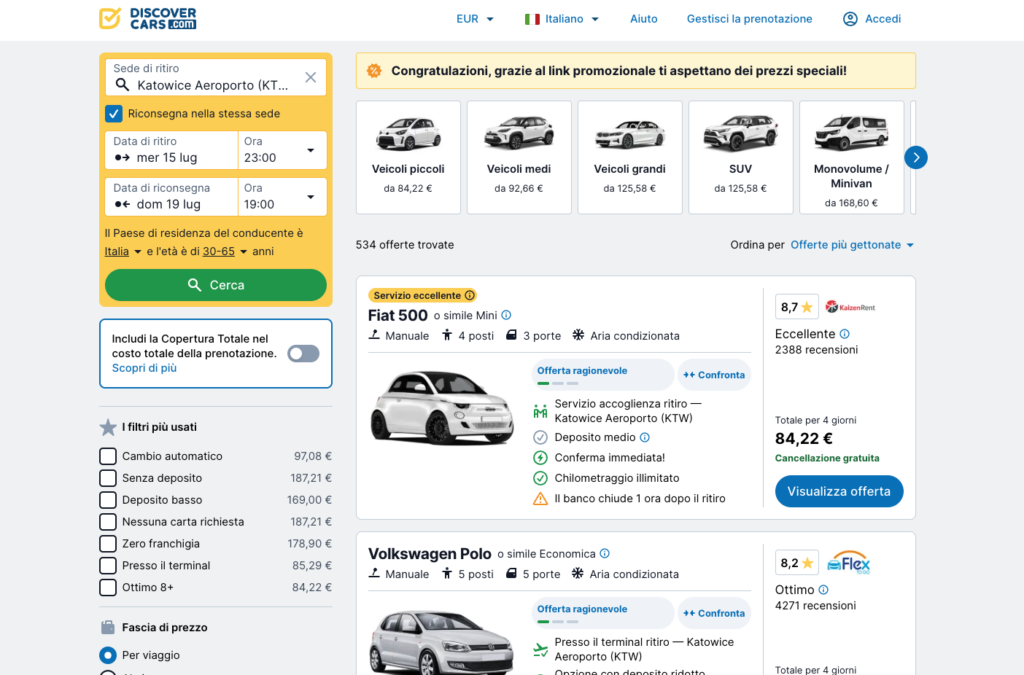Screen dimensions: 1024x675
Task: Uncheck Riconsegna nella stessa sede
Action: (114, 114)
